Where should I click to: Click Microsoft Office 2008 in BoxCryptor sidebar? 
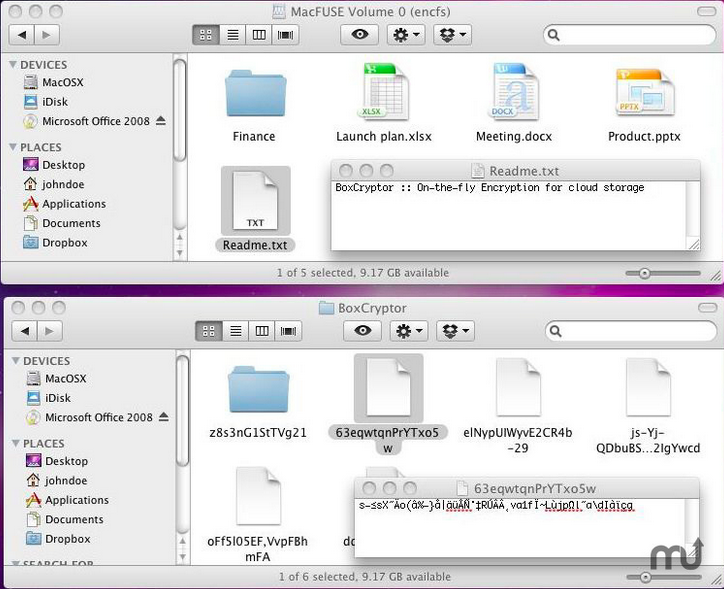[89, 417]
